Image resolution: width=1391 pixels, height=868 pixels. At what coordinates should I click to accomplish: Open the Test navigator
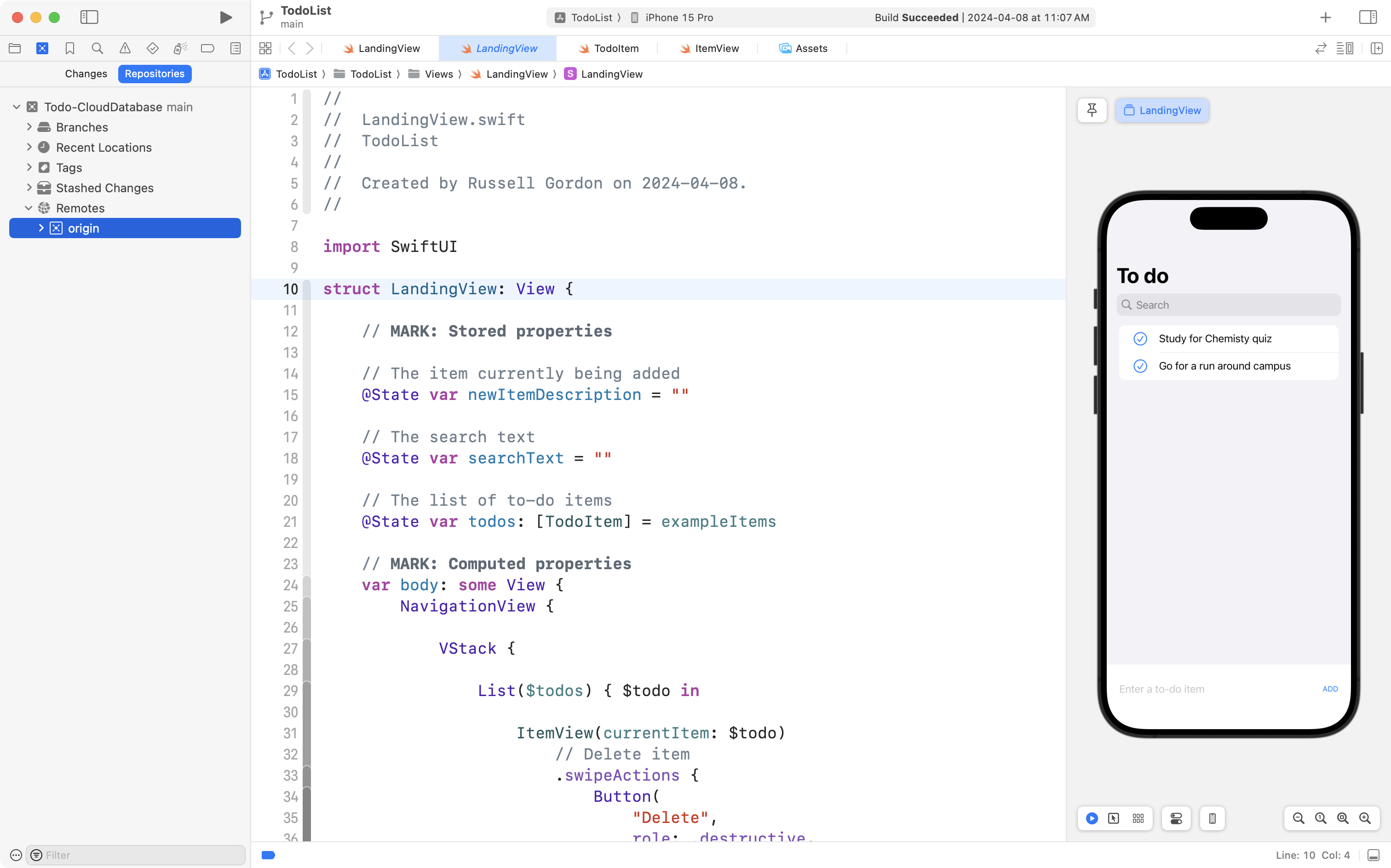coord(153,48)
